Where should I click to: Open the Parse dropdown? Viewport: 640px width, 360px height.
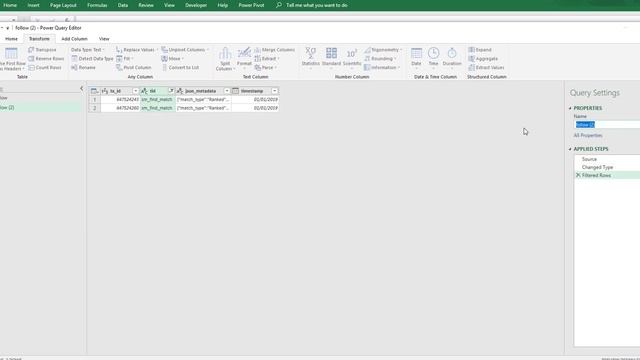[x=265, y=68]
